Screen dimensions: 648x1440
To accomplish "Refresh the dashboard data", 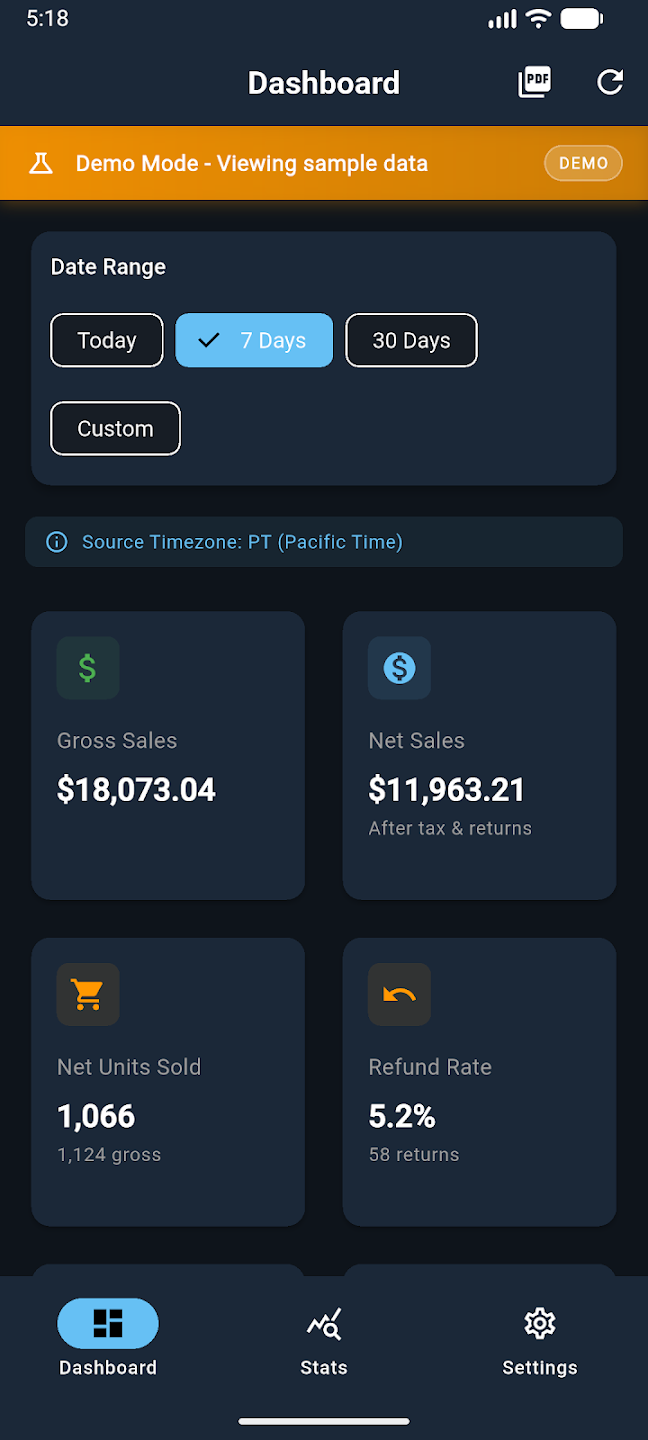I will [x=610, y=83].
